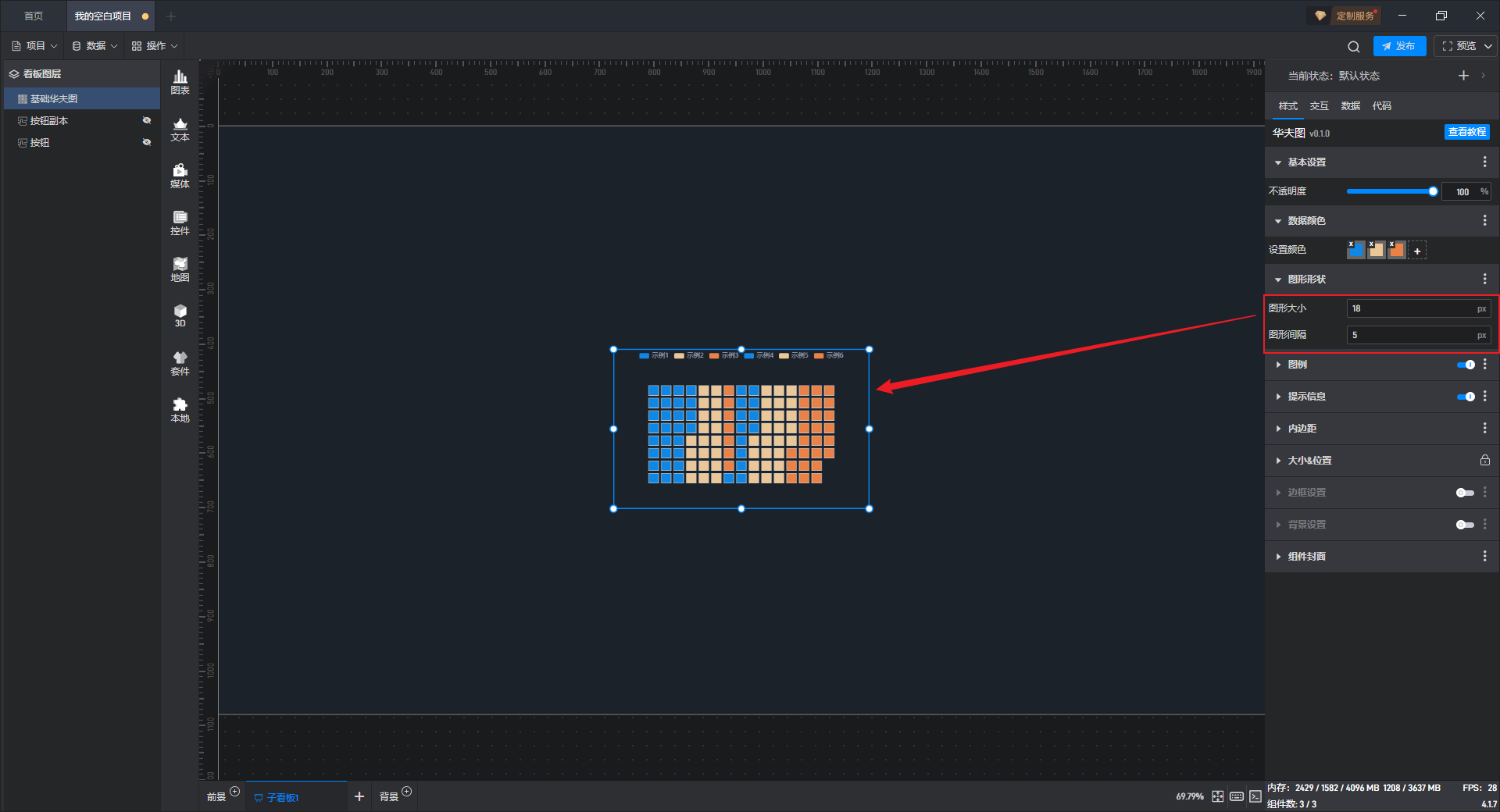Open 提示信息 more options menu
This screenshot has height=812, width=1500.
point(1484,397)
